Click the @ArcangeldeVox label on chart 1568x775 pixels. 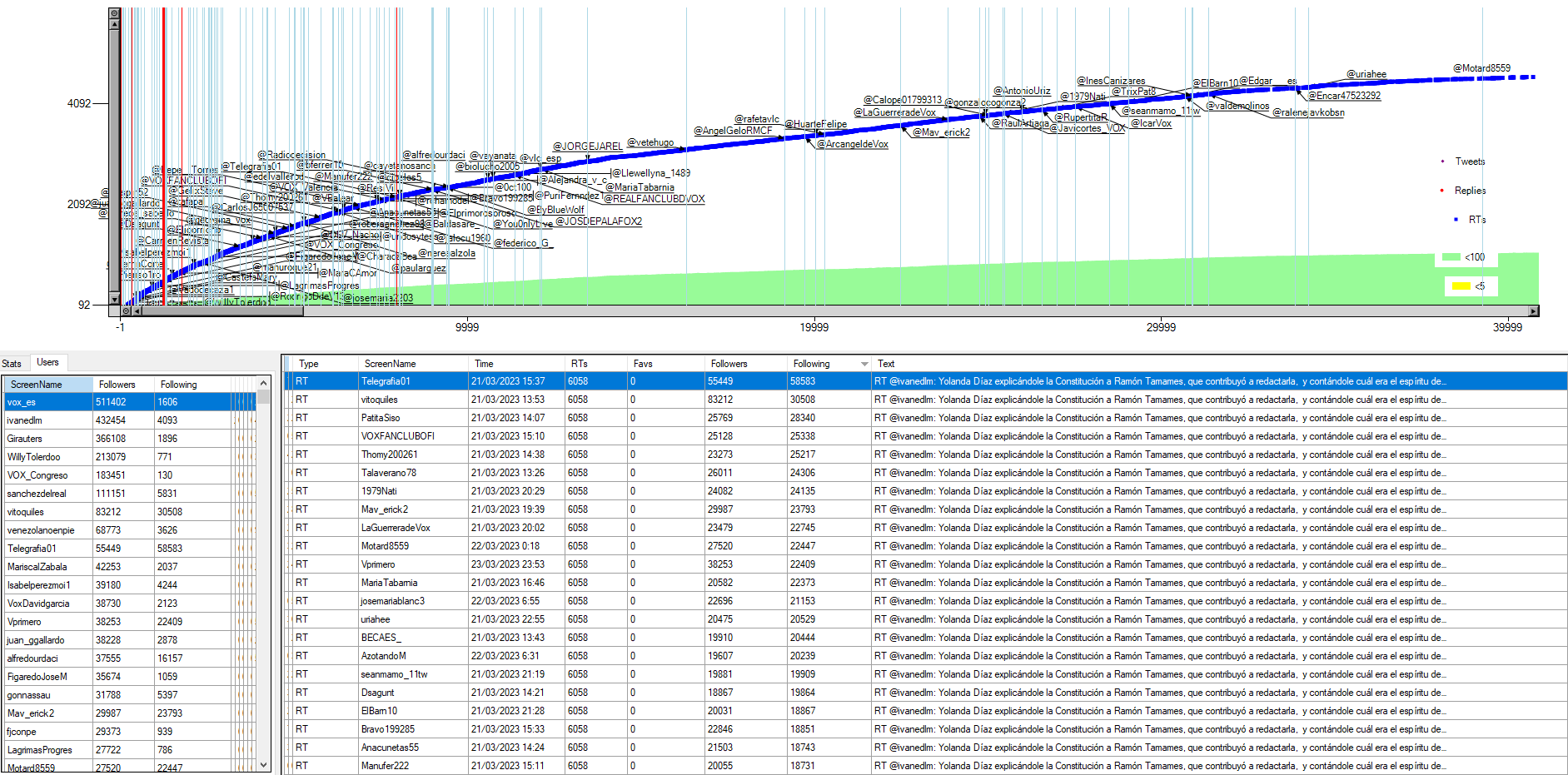point(852,144)
